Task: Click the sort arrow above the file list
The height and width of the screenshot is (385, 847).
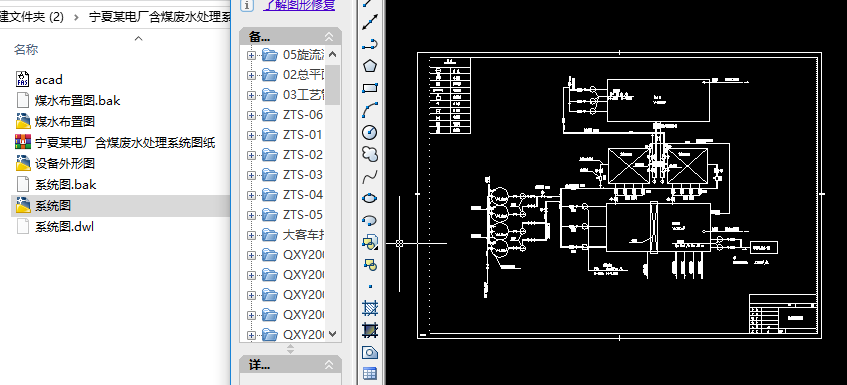Action: click(x=139, y=38)
